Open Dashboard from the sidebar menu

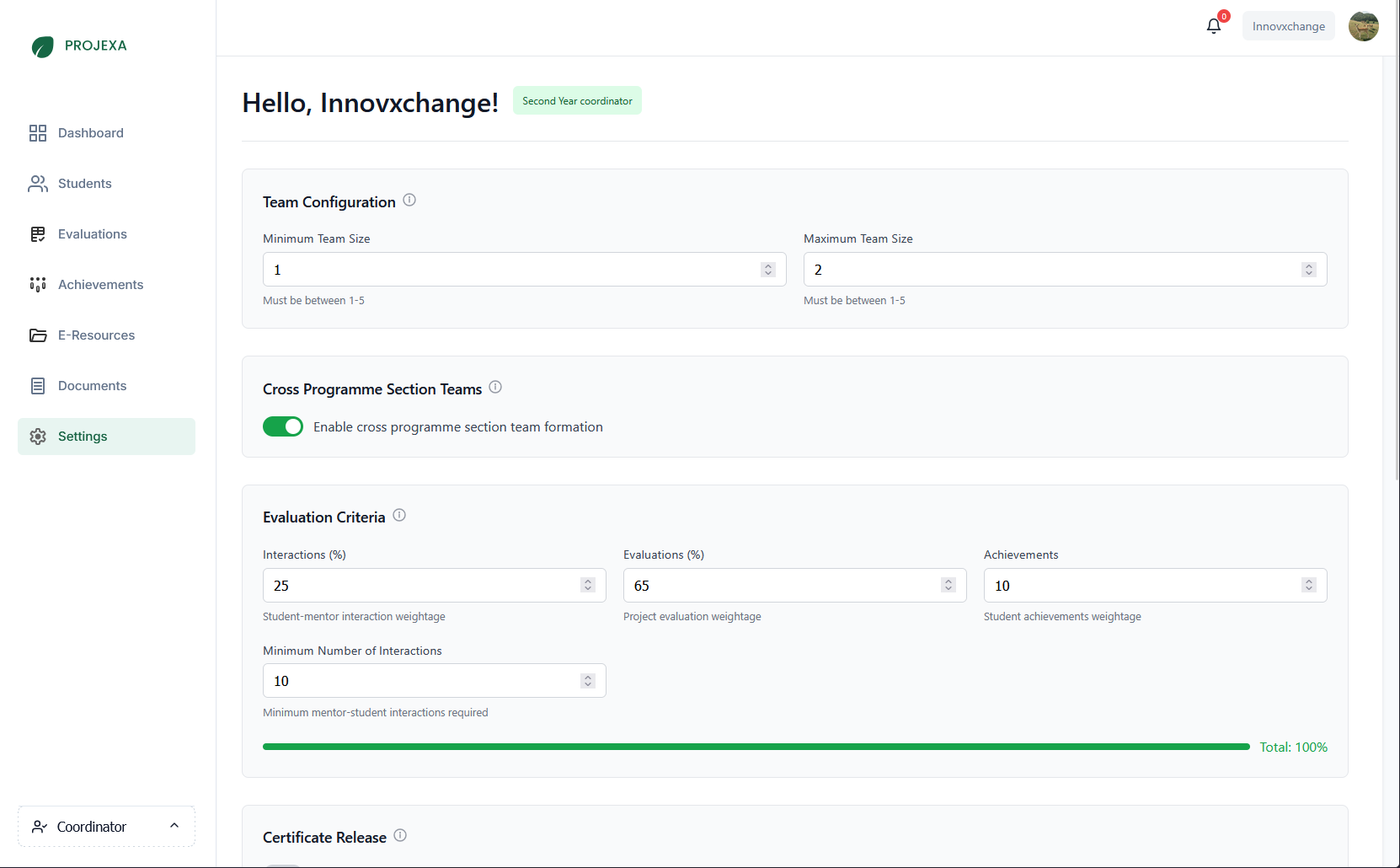coord(90,133)
